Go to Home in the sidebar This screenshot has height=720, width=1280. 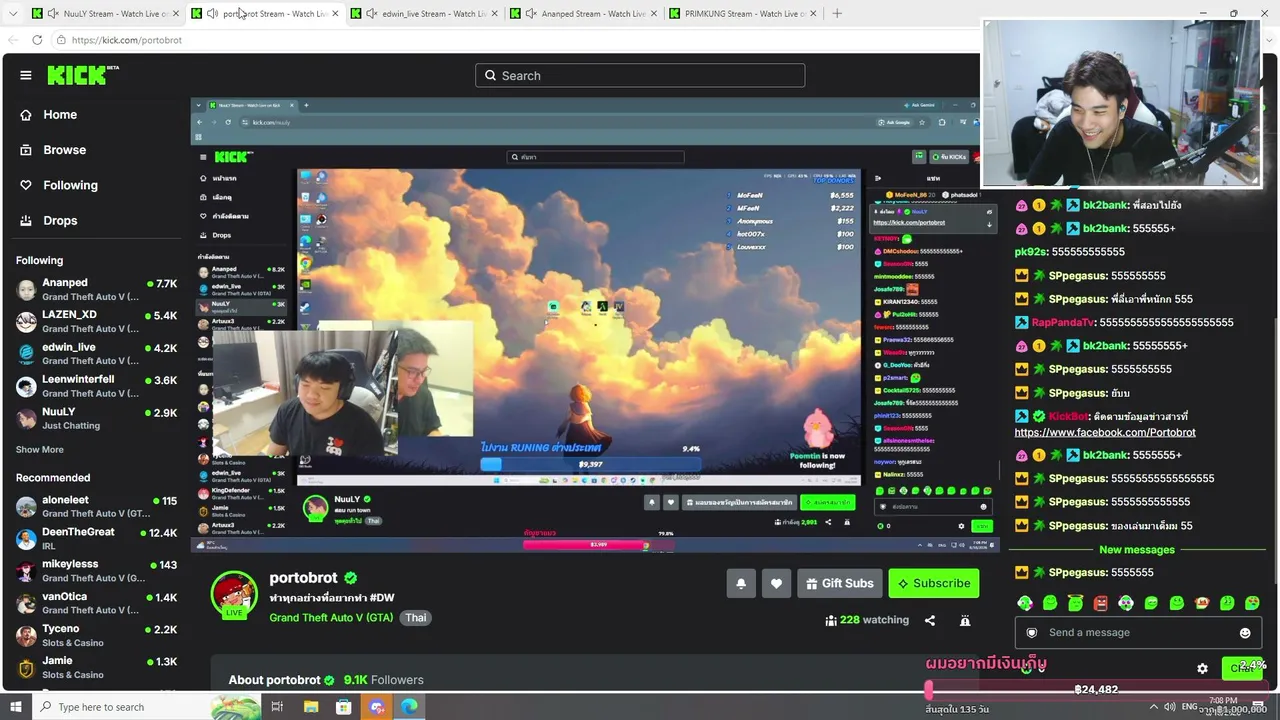60,115
